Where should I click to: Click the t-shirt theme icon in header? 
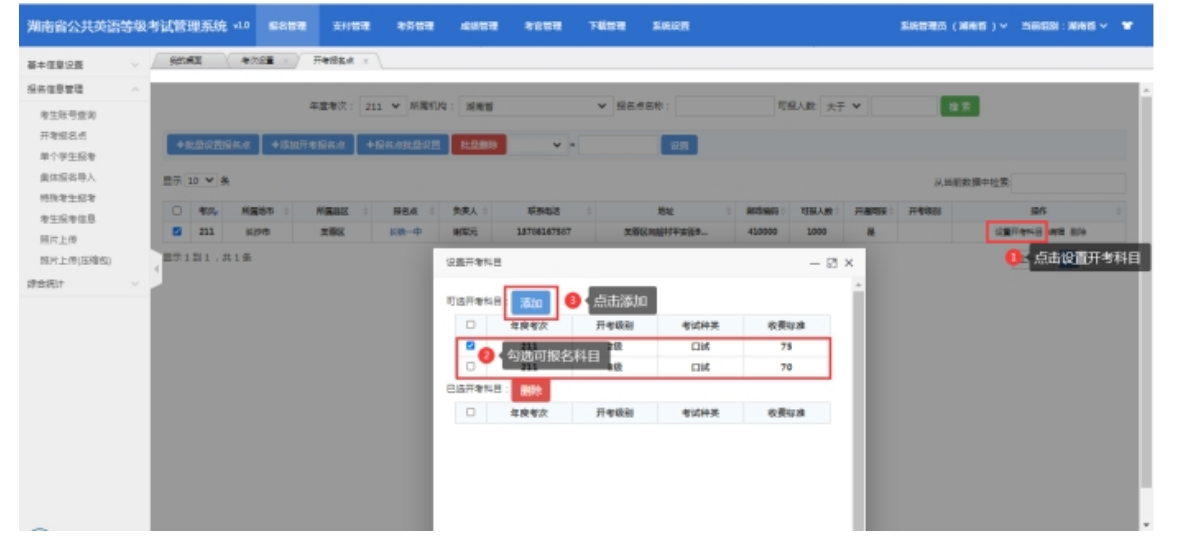[1128, 26]
